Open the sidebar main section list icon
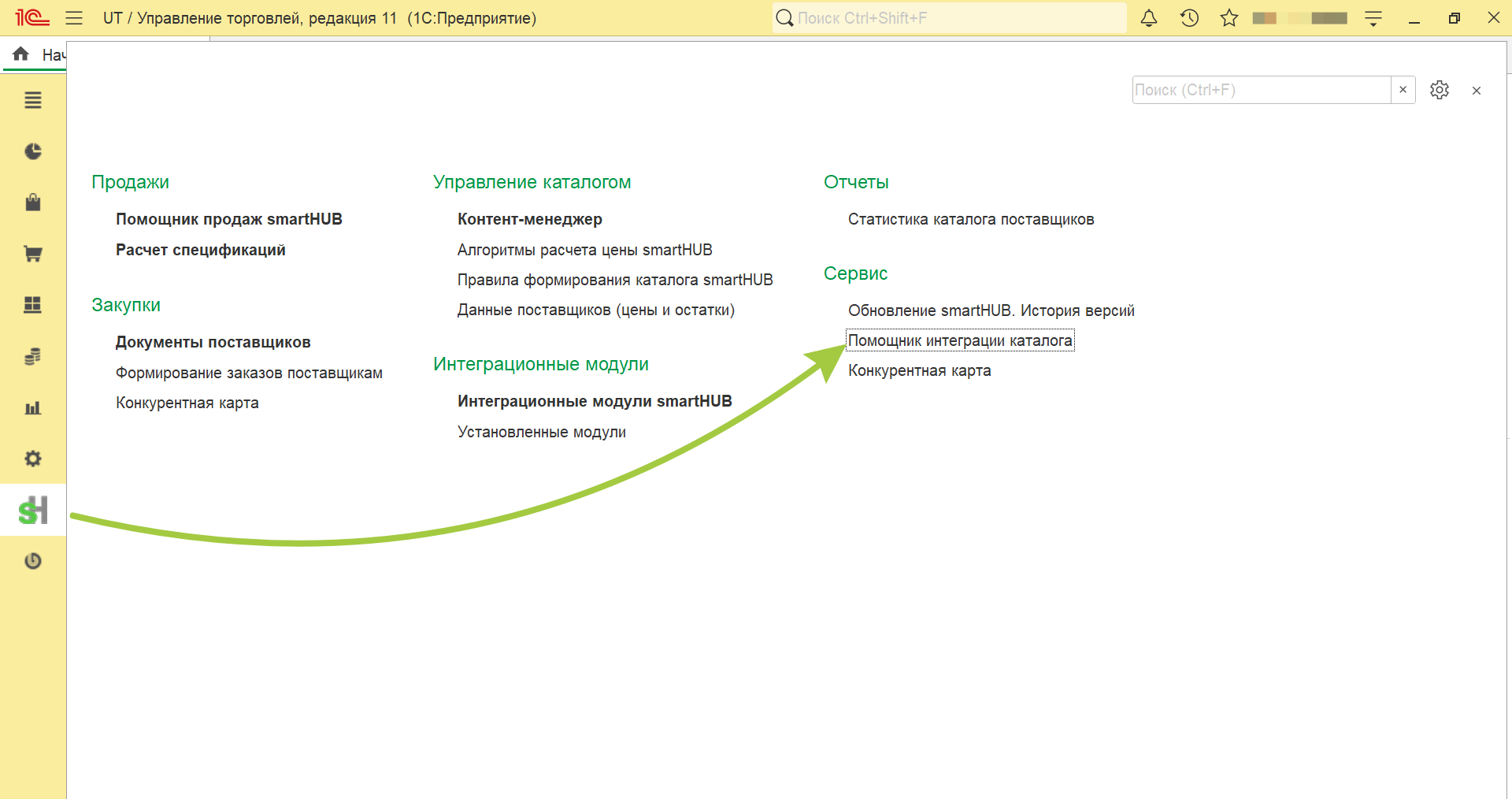Screen dimensions: 1512x799 pyautogui.click(x=33, y=100)
